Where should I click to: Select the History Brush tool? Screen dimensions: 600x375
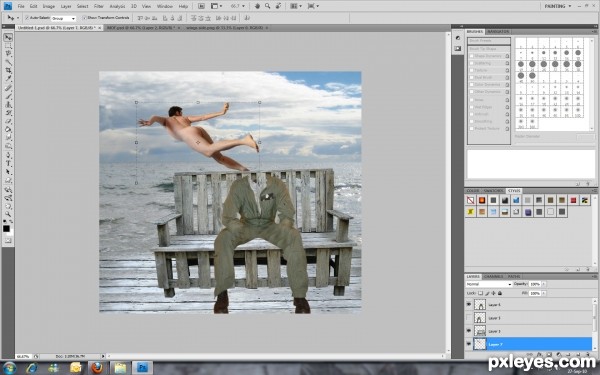8,113
